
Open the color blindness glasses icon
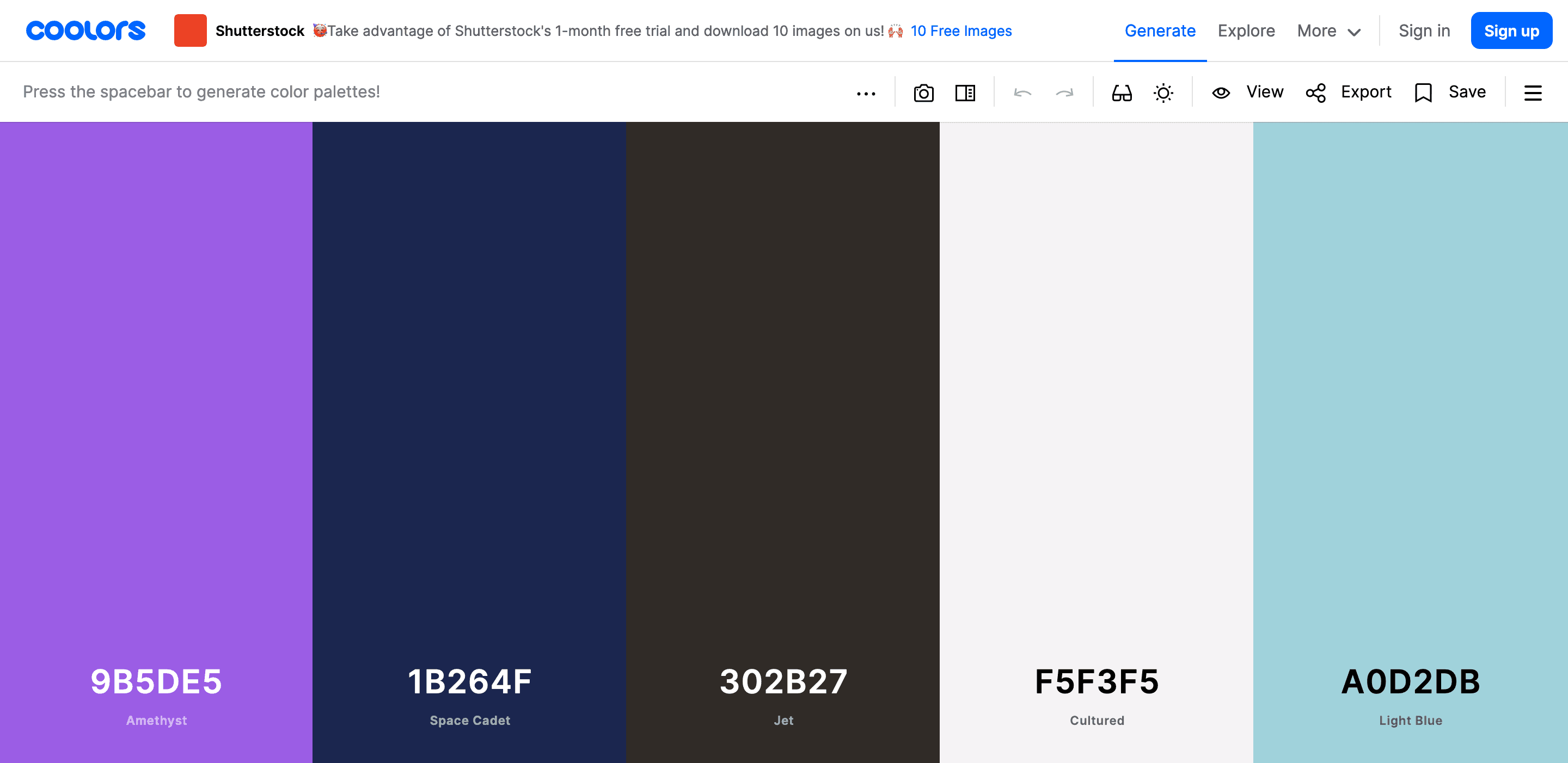[x=1121, y=93]
